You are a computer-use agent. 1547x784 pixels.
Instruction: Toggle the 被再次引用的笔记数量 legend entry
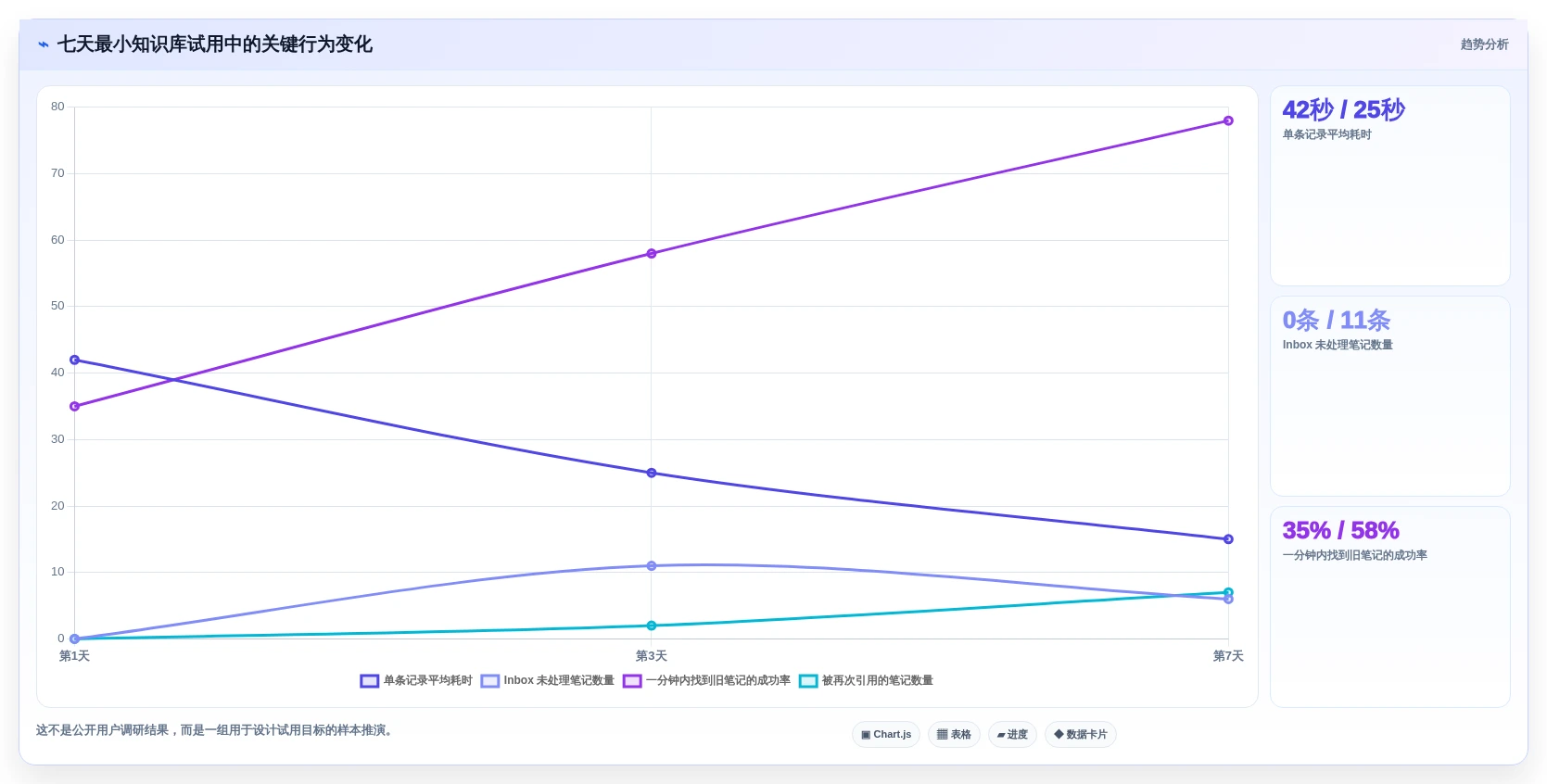click(866, 680)
